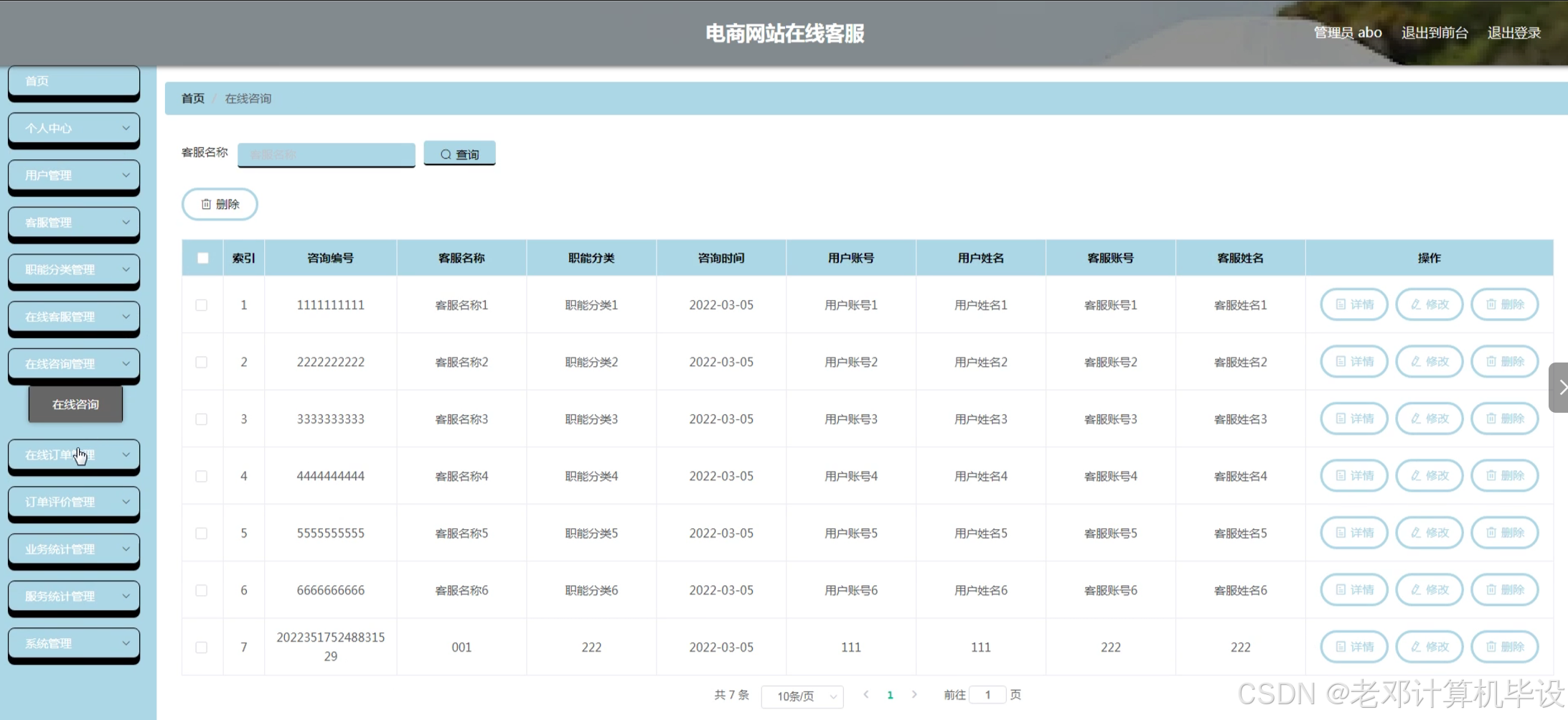Delete the 客服名称3 row with its 删除 button
The width and height of the screenshot is (1568, 720).
point(1505,419)
